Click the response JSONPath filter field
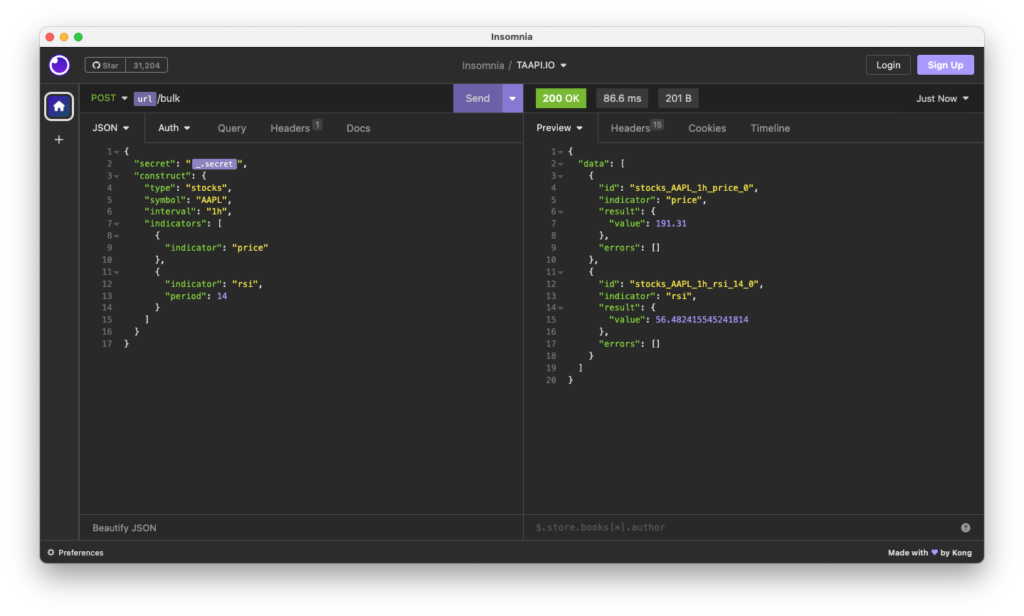This screenshot has height=616, width=1024. [x=740, y=527]
